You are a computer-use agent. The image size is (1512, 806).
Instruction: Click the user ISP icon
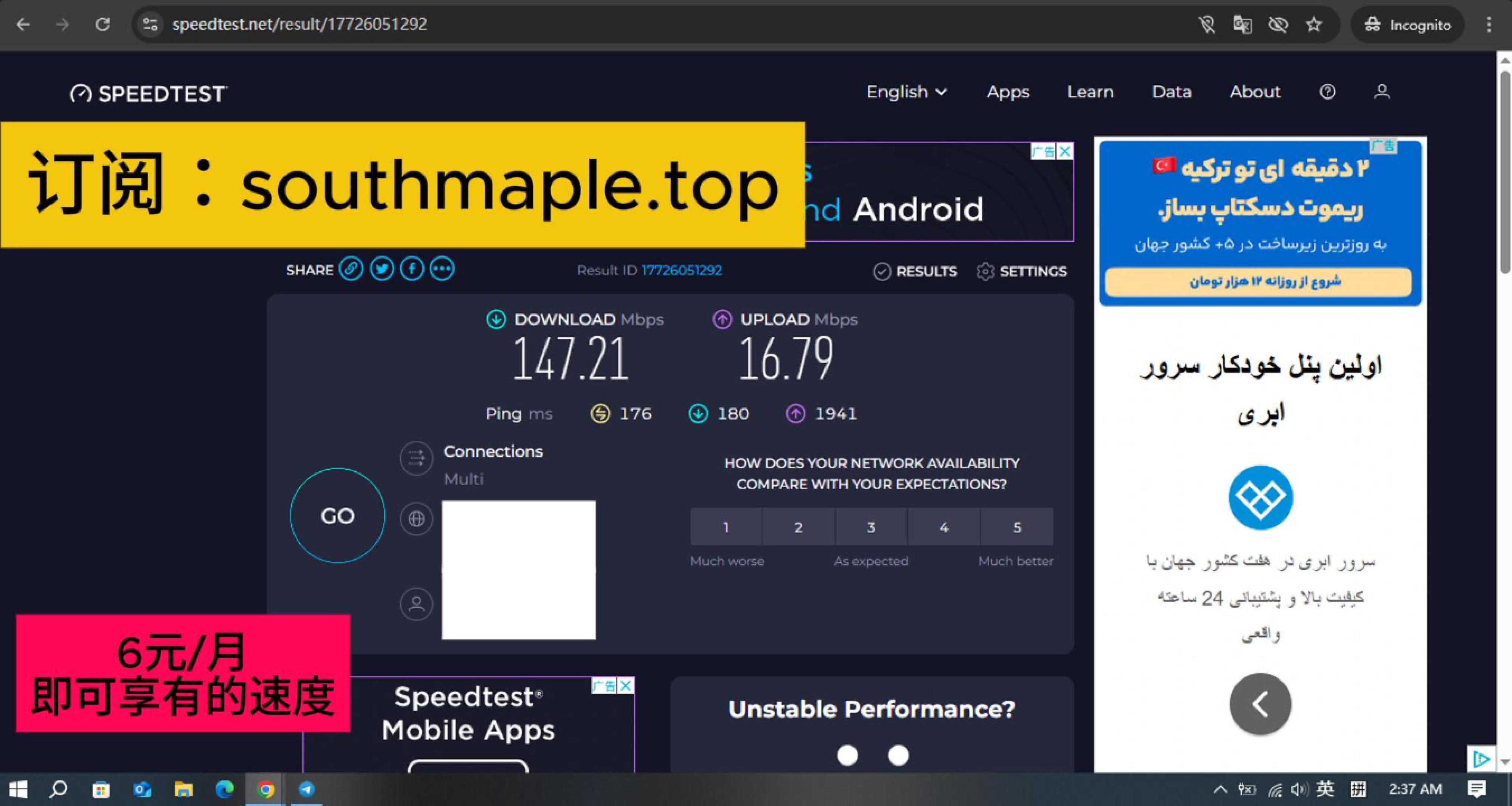pos(416,604)
